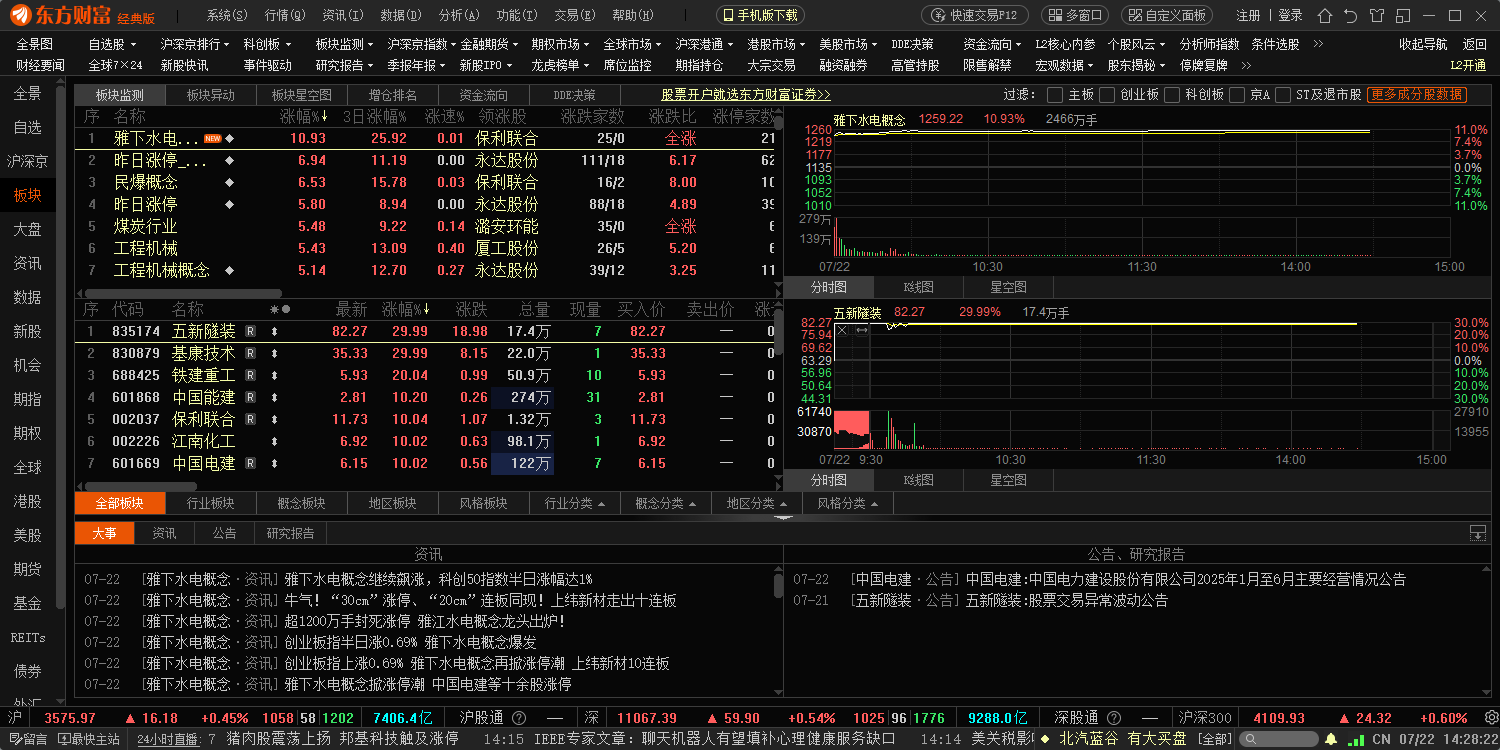The width and height of the screenshot is (1500, 750).
Task: Switch to 概念板块 bottom tab
Action: pos(301,503)
